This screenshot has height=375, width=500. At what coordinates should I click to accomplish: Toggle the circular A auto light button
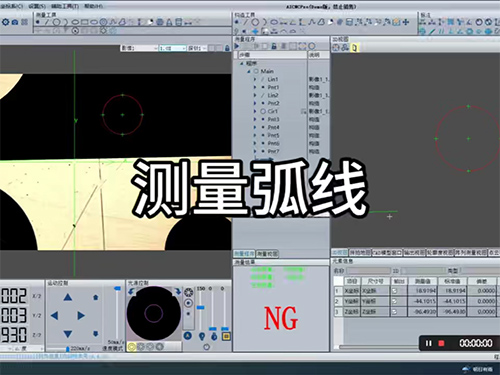pyautogui.click(x=187, y=336)
